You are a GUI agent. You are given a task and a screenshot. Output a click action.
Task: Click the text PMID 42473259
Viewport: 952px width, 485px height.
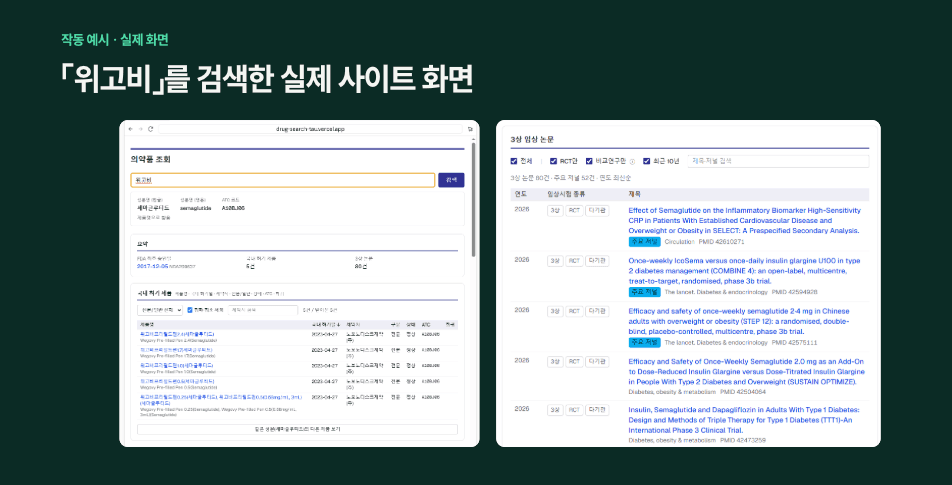(743, 440)
